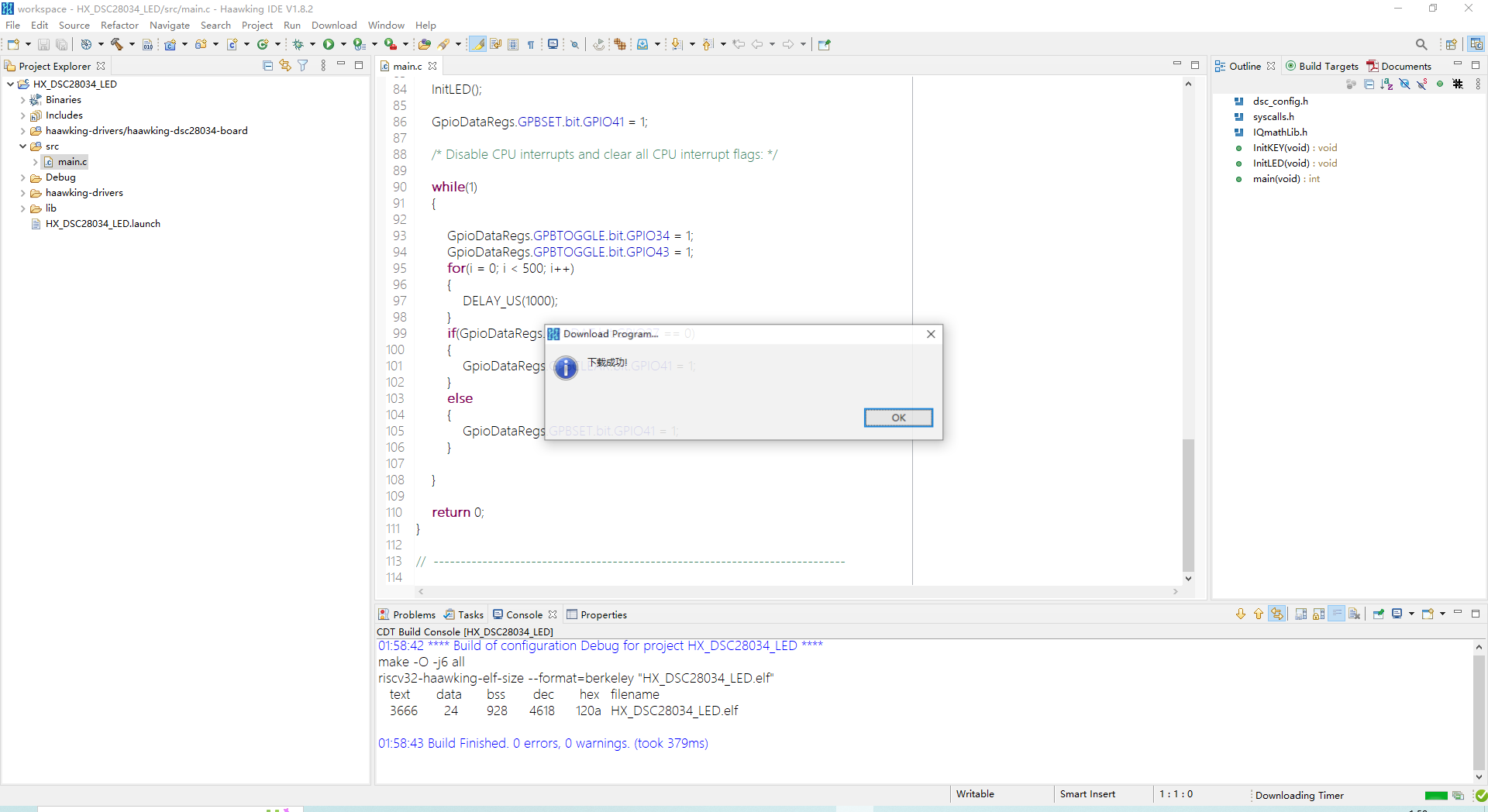The height and width of the screenshot is (812, 1488).
Task: Click the editor scroll down arrow
Action: pos(1188,579)
